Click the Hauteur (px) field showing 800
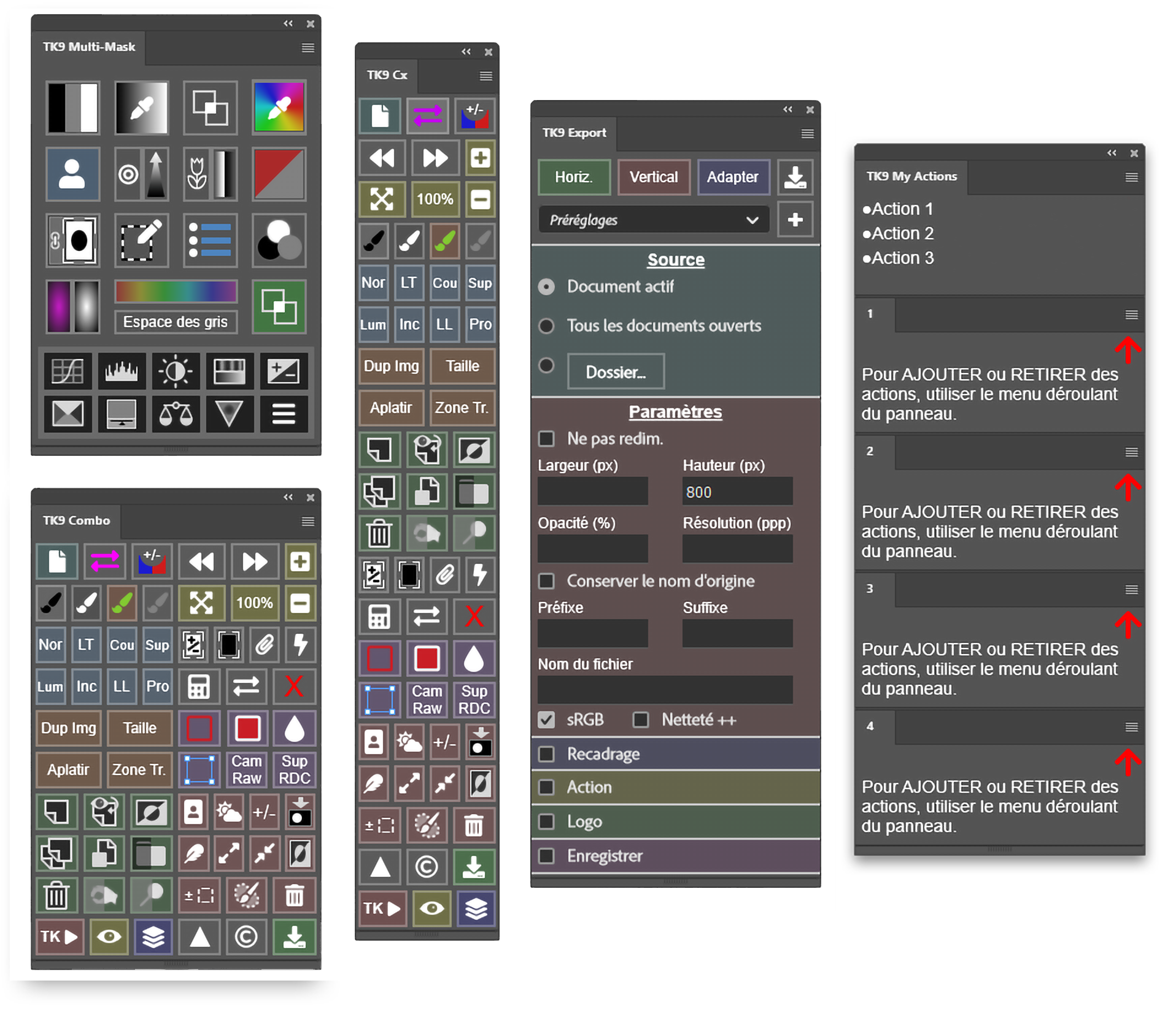The image size is (1176, 1010). coord(737,492)
